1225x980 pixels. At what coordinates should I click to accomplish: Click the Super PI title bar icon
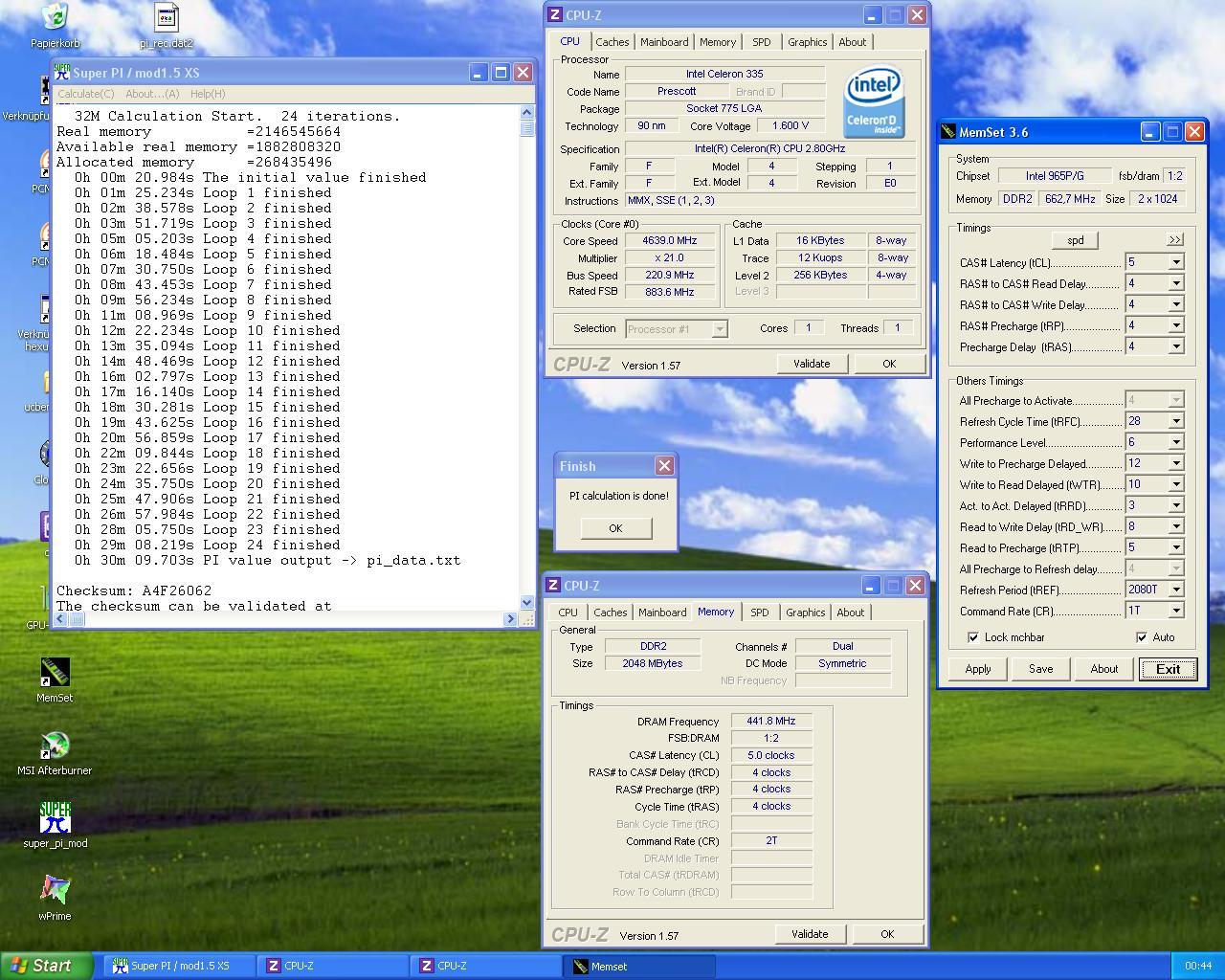[62, 73]
